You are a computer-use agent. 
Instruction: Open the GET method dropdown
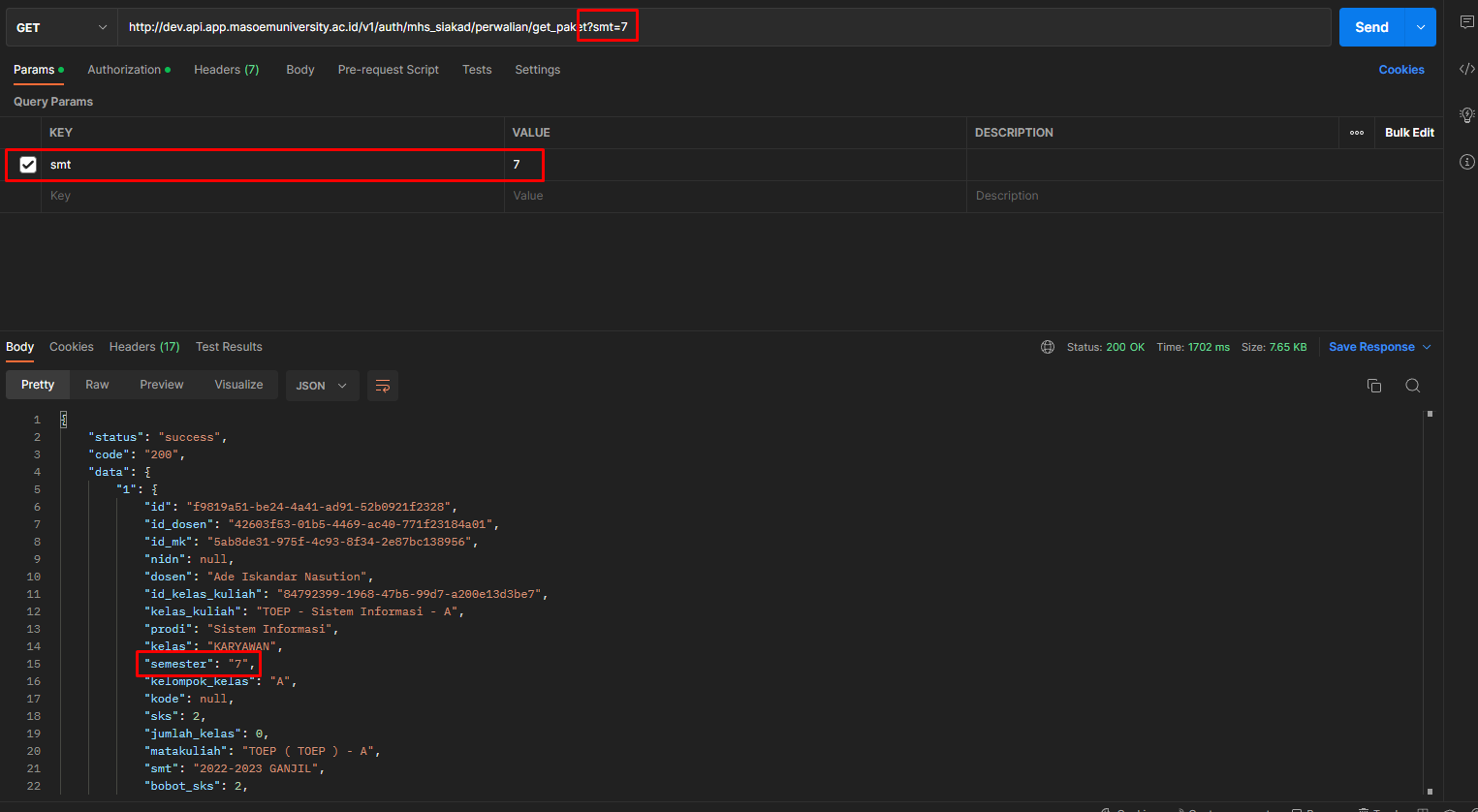61,27
